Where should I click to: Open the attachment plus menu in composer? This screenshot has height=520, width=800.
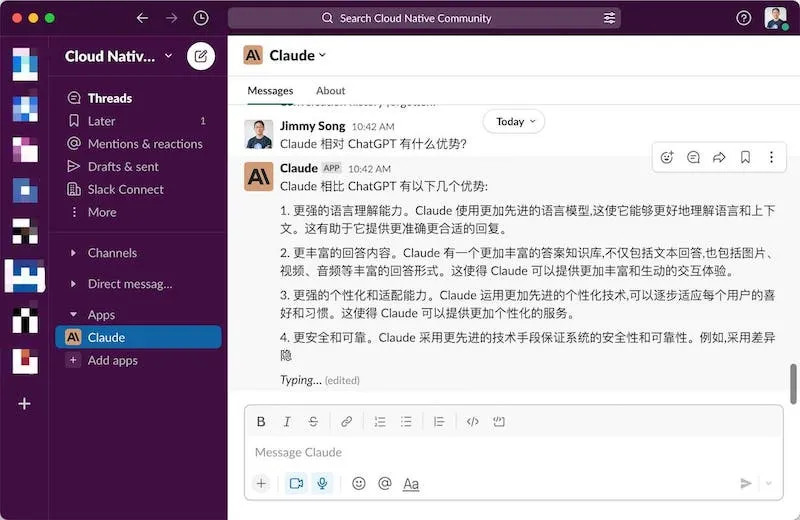(x=261, y=483)
